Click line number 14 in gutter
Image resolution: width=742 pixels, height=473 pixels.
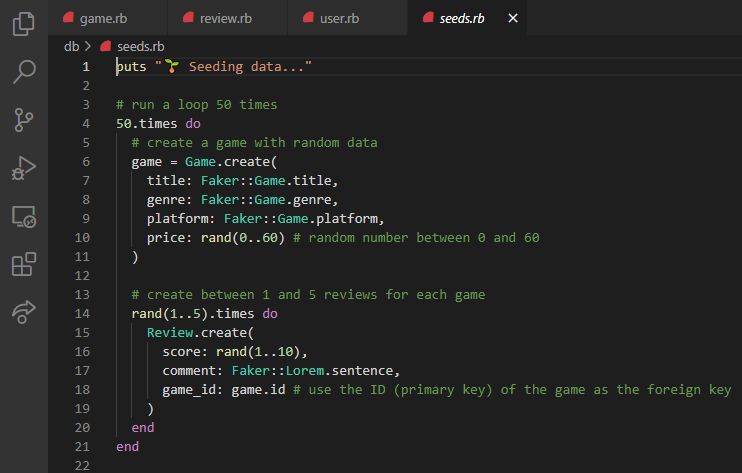click(x=82, y=314)
